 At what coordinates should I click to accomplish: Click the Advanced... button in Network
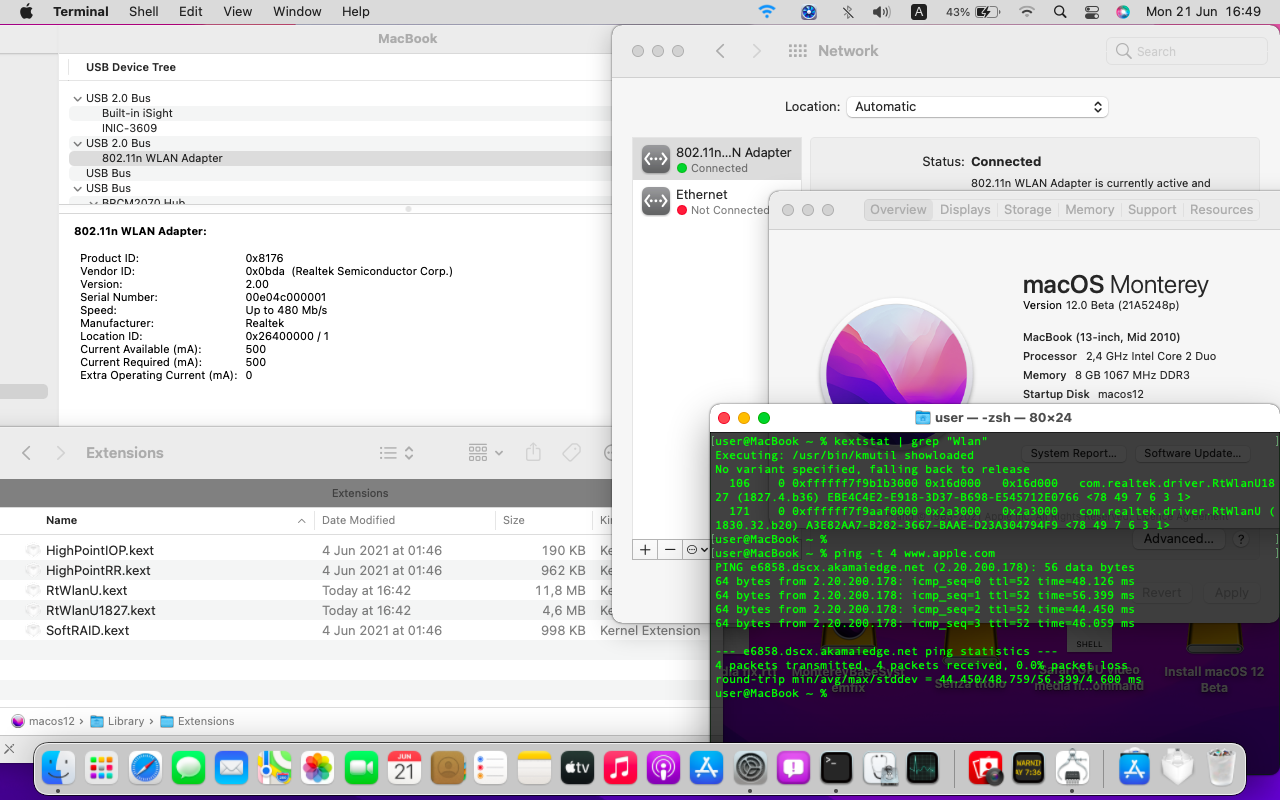tap(1178, 539)
